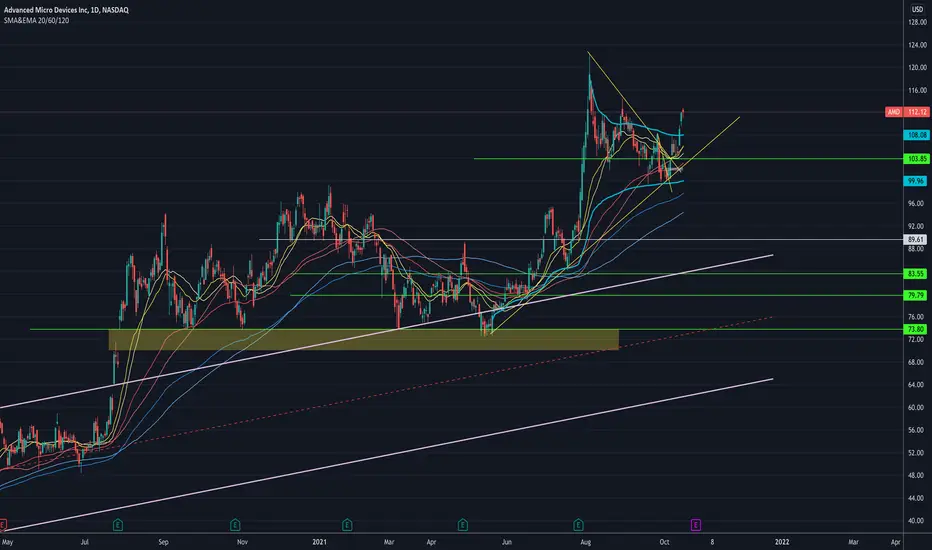Screen dimensions: 932x550
Task: Select the green 79.79 level label
Action: point(916,295)
